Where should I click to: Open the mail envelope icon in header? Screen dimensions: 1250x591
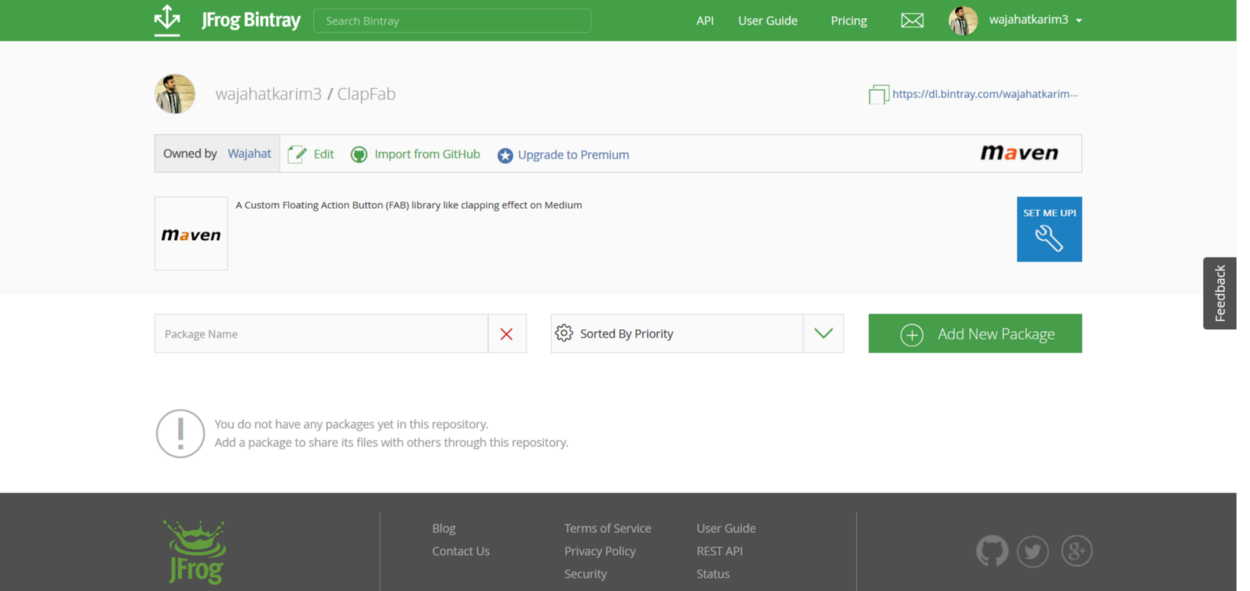[x=912, y=20]
